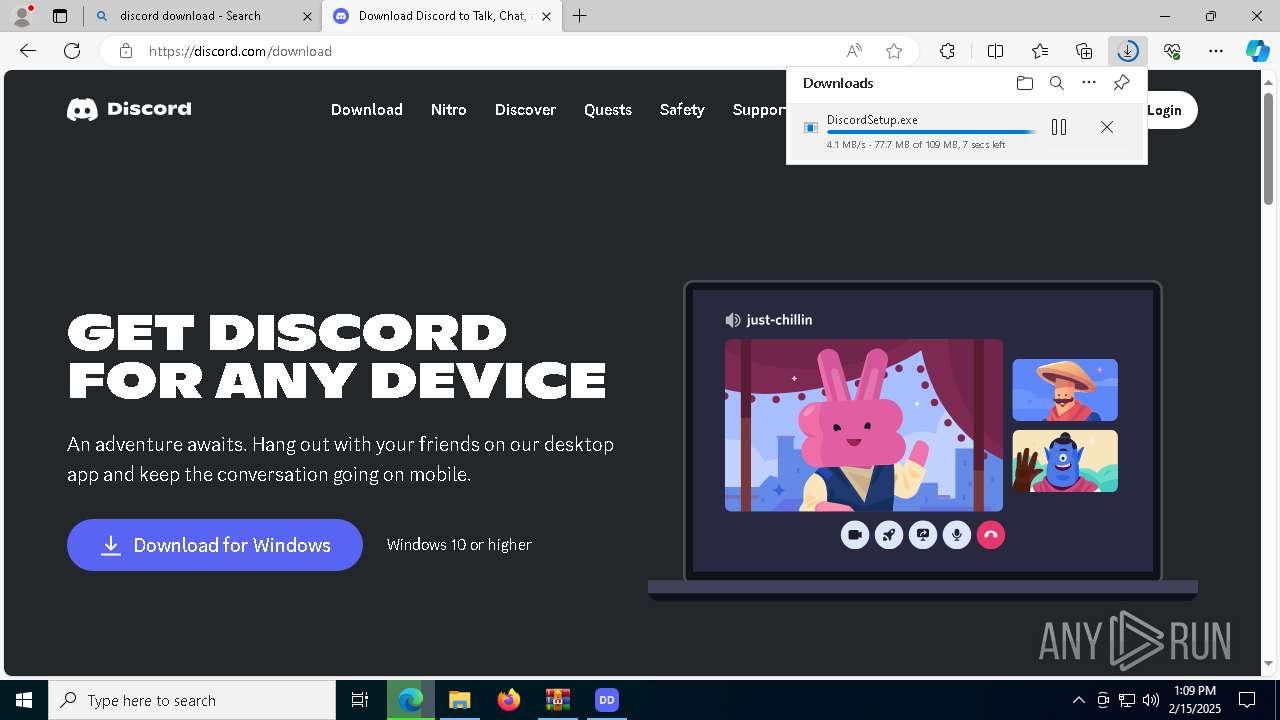The height and width of the screenshot is (720, 1280).
Task: Open volume control in tray
Action: [x=1151, y=700]
